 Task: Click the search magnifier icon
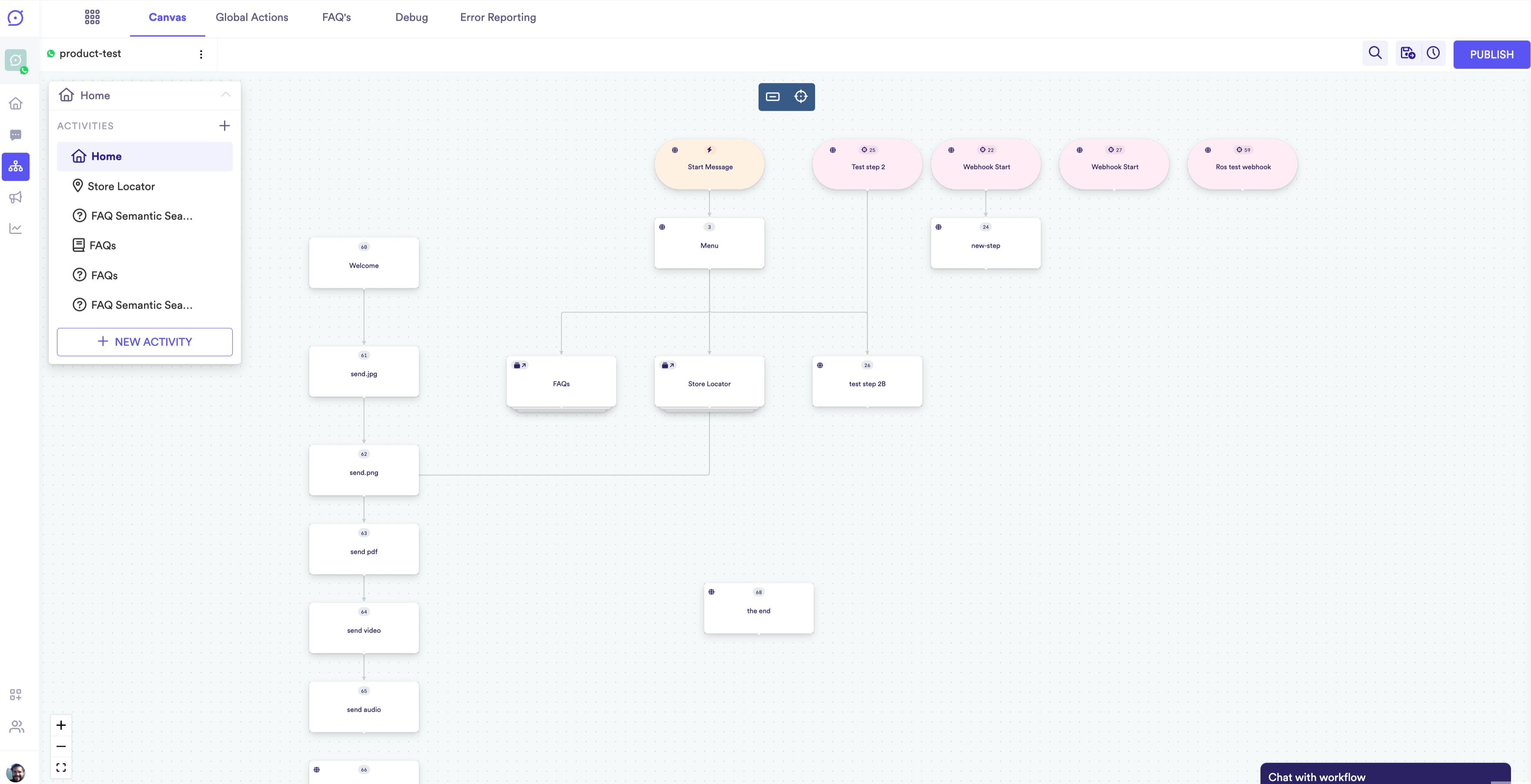[1375, 53]
